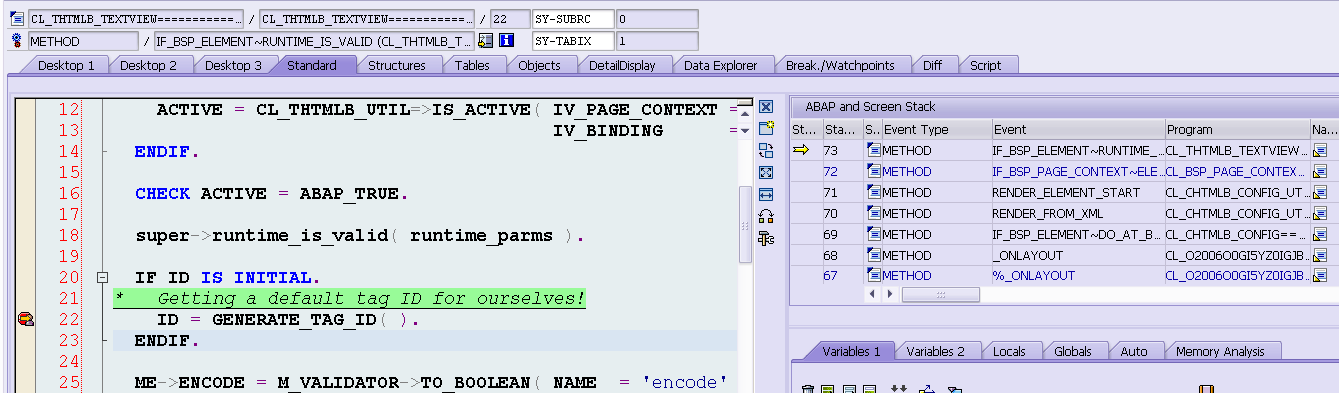
Task: Click the tool Settings icon below headset icon
Action: (766, 238)
